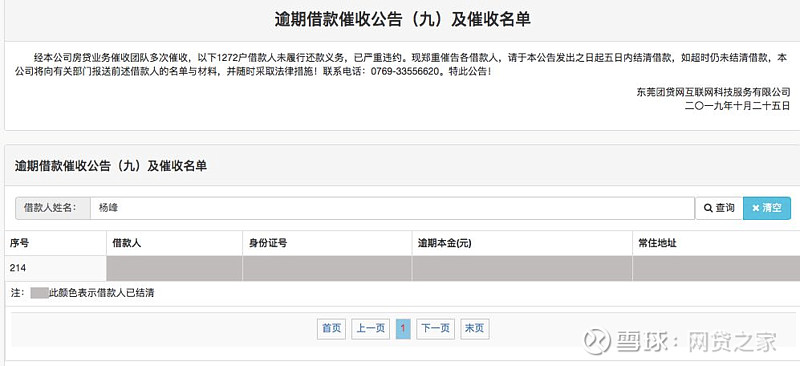The height and width of the screenshot is (366, 800).
Task: Focus the 借款人姓名 input containing 杨峰
Action: tap(392, 208)
